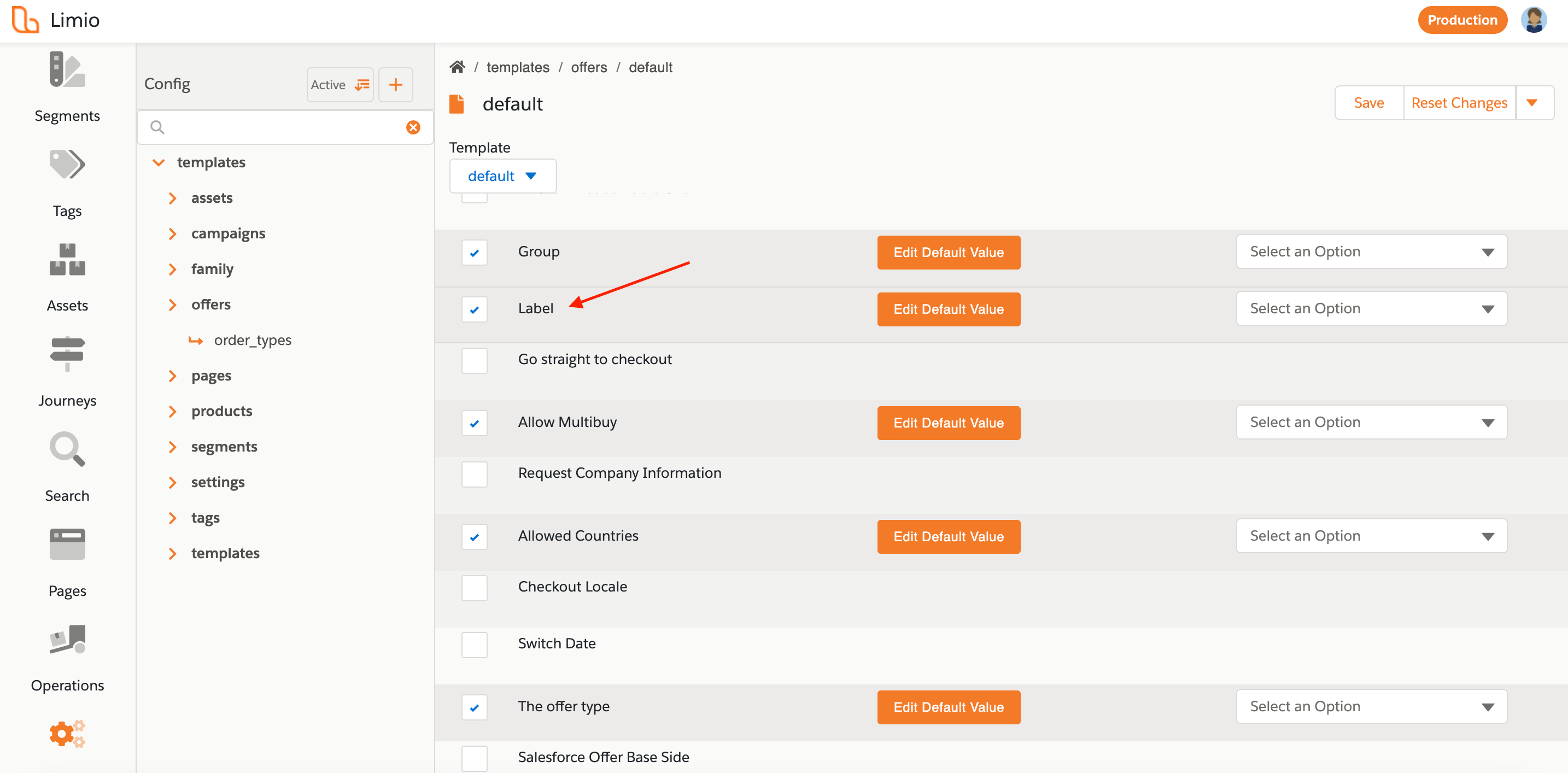Click the home breadcrumb icon
1568x773 pixels.
pos(457,67)
